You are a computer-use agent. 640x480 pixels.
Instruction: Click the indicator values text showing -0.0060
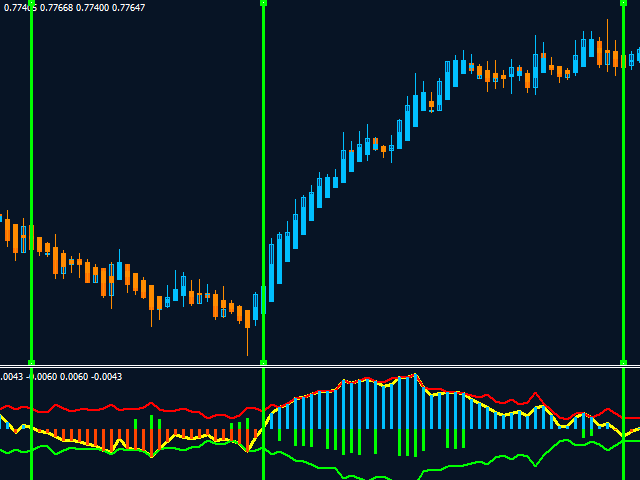pyautogui.click(x=42, y=376)
